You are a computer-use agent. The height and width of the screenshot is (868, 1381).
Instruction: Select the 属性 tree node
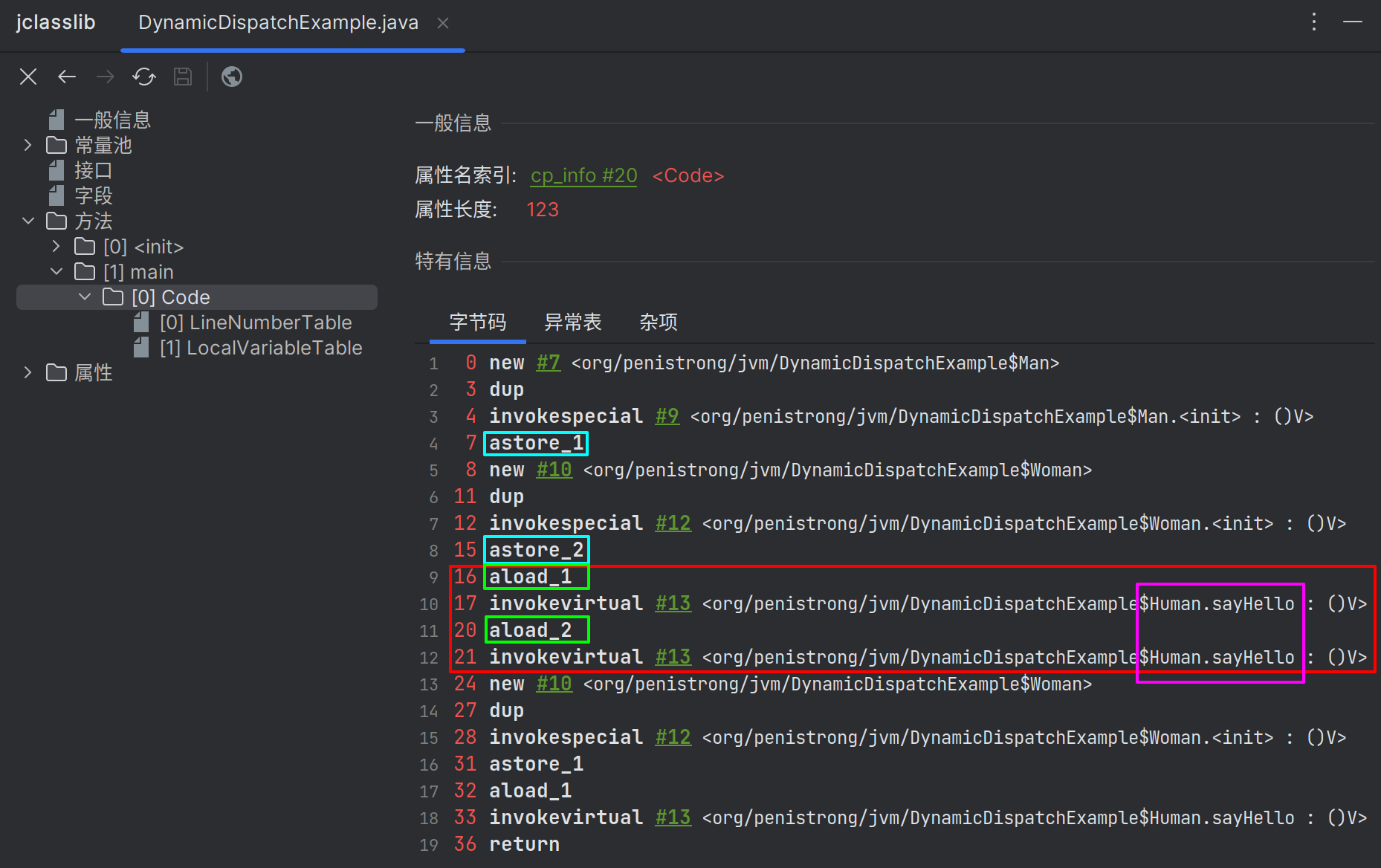[x=94, y=372]
